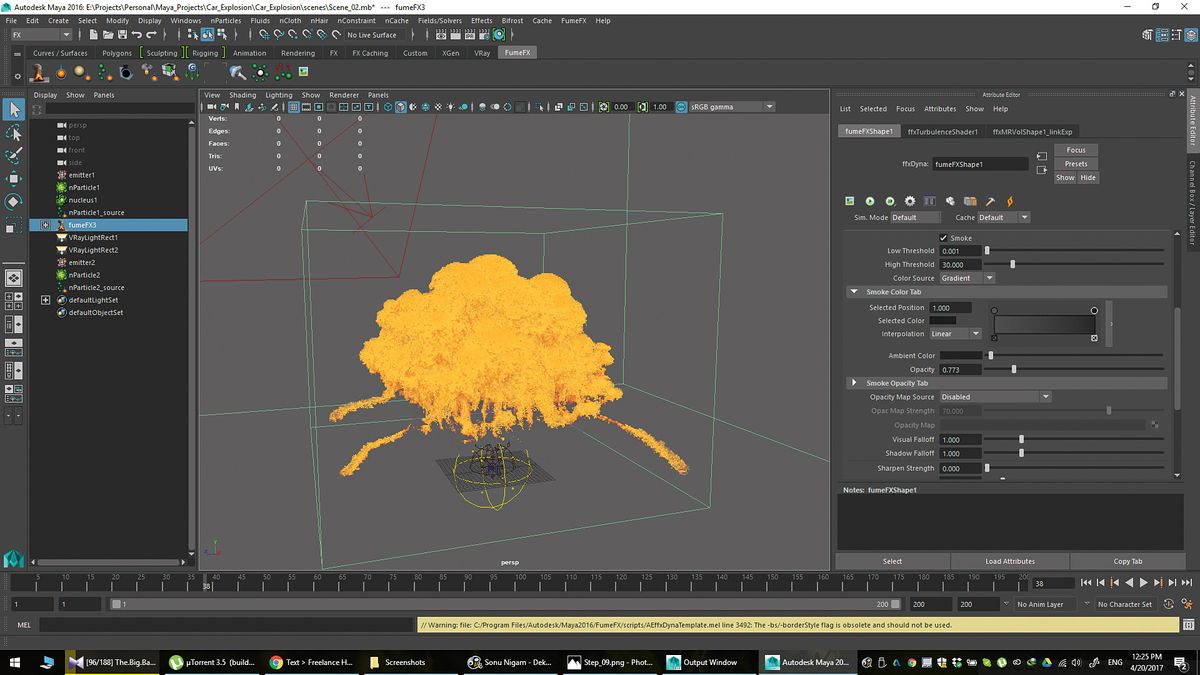The height and width of the screenshot is (675, 1200).
Task: Toggle the Smoke checkbox in Attribute Editor
Action: click(x=941, y=237)
